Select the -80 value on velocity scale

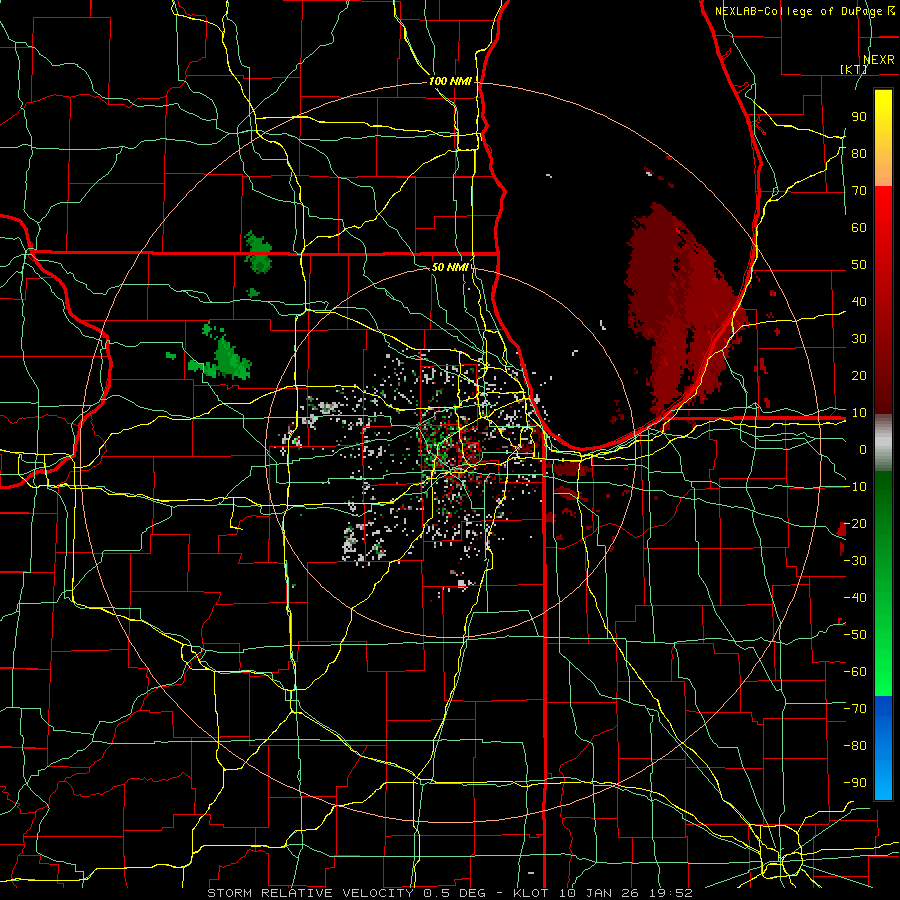[x=855, y=746]
